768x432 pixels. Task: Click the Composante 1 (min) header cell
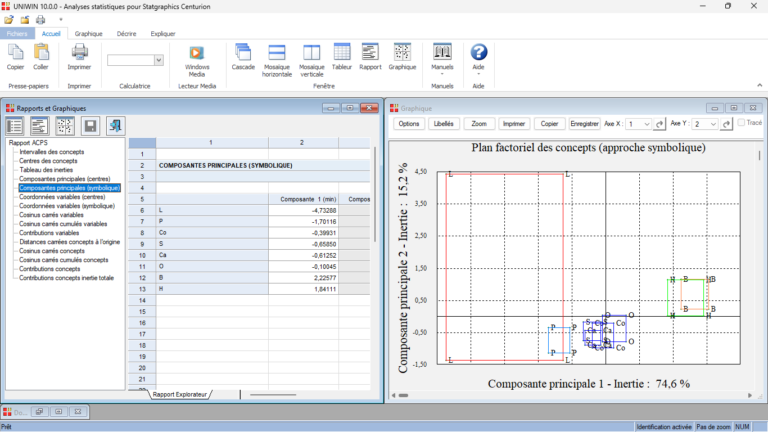pyautogui.click(x=303, y=199)
